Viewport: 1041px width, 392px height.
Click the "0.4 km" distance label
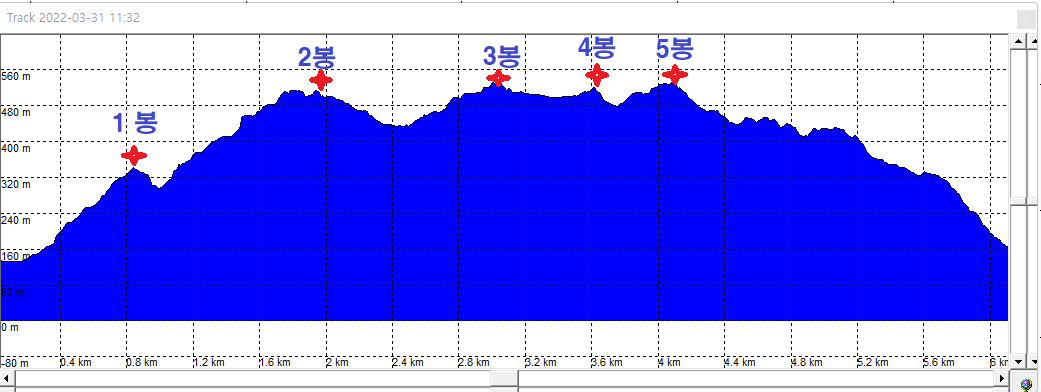76,363
